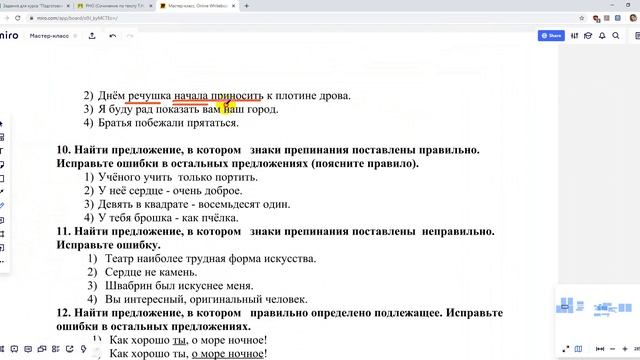Select the comment tool in left toolbar

pos(2,220)
